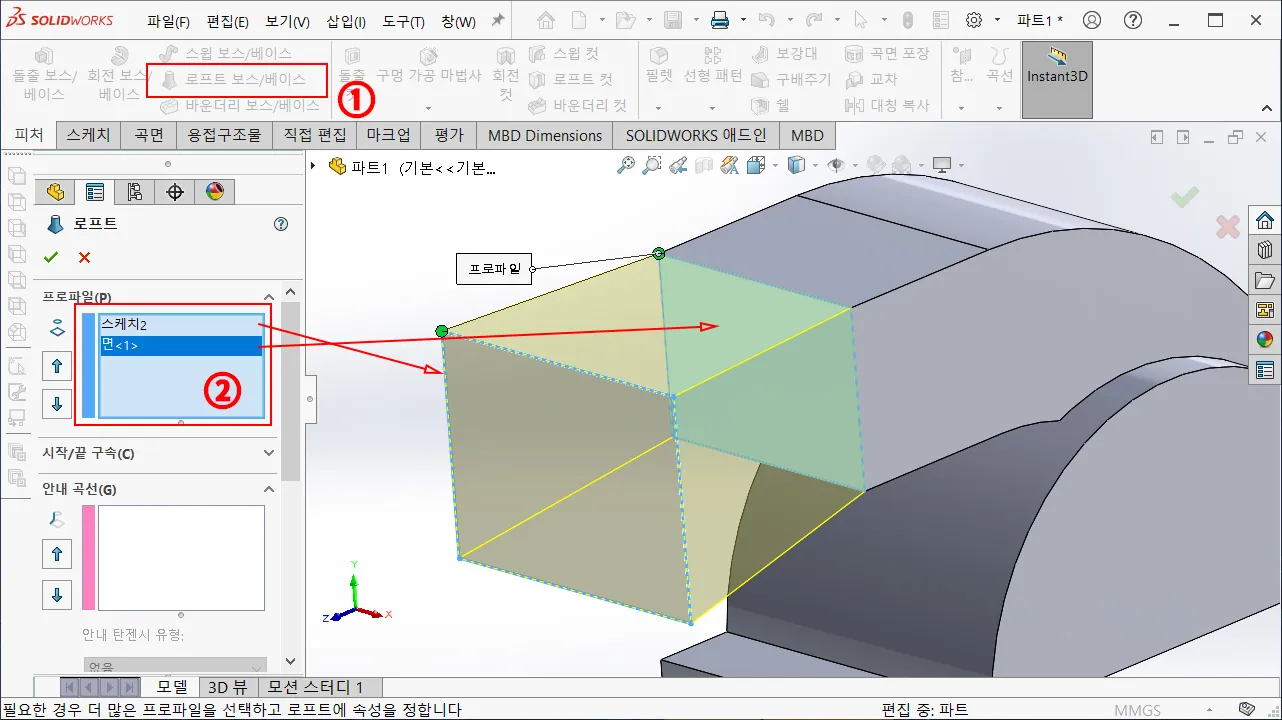Viewport: 1282px width, 720px height.
Task: Open the DimXpertManager crosshair tab icon
Action: tap(175, 192)
